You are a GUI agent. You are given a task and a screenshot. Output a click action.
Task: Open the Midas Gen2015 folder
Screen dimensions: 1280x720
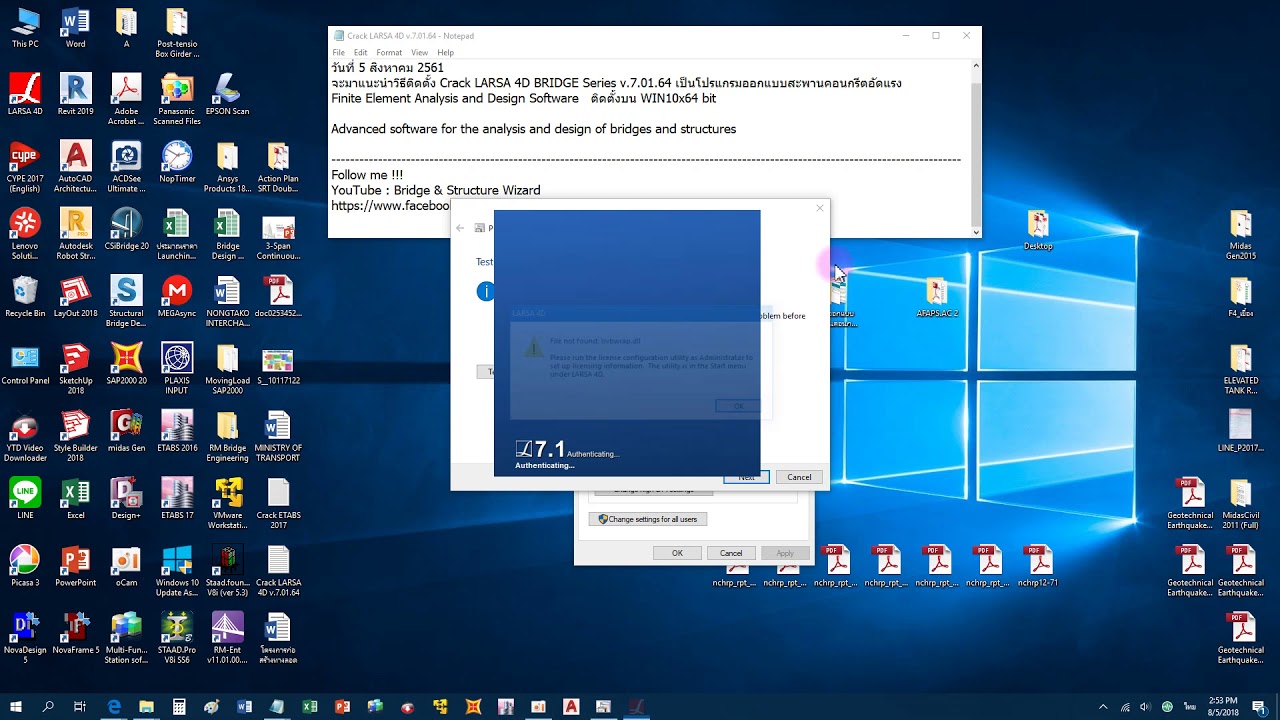pos(1240,234)
